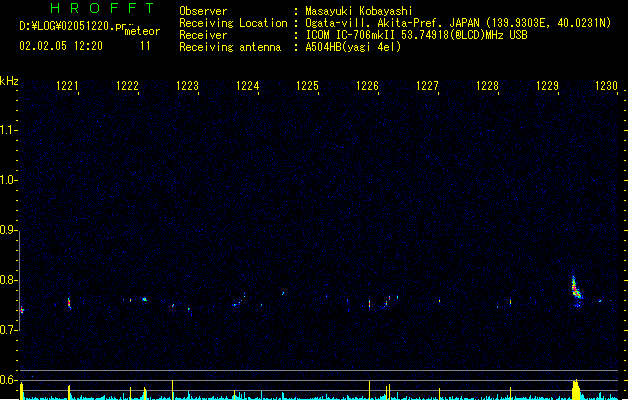
Task: Click the date stamp 02.02.05 12:20
Action: point(61,46)
